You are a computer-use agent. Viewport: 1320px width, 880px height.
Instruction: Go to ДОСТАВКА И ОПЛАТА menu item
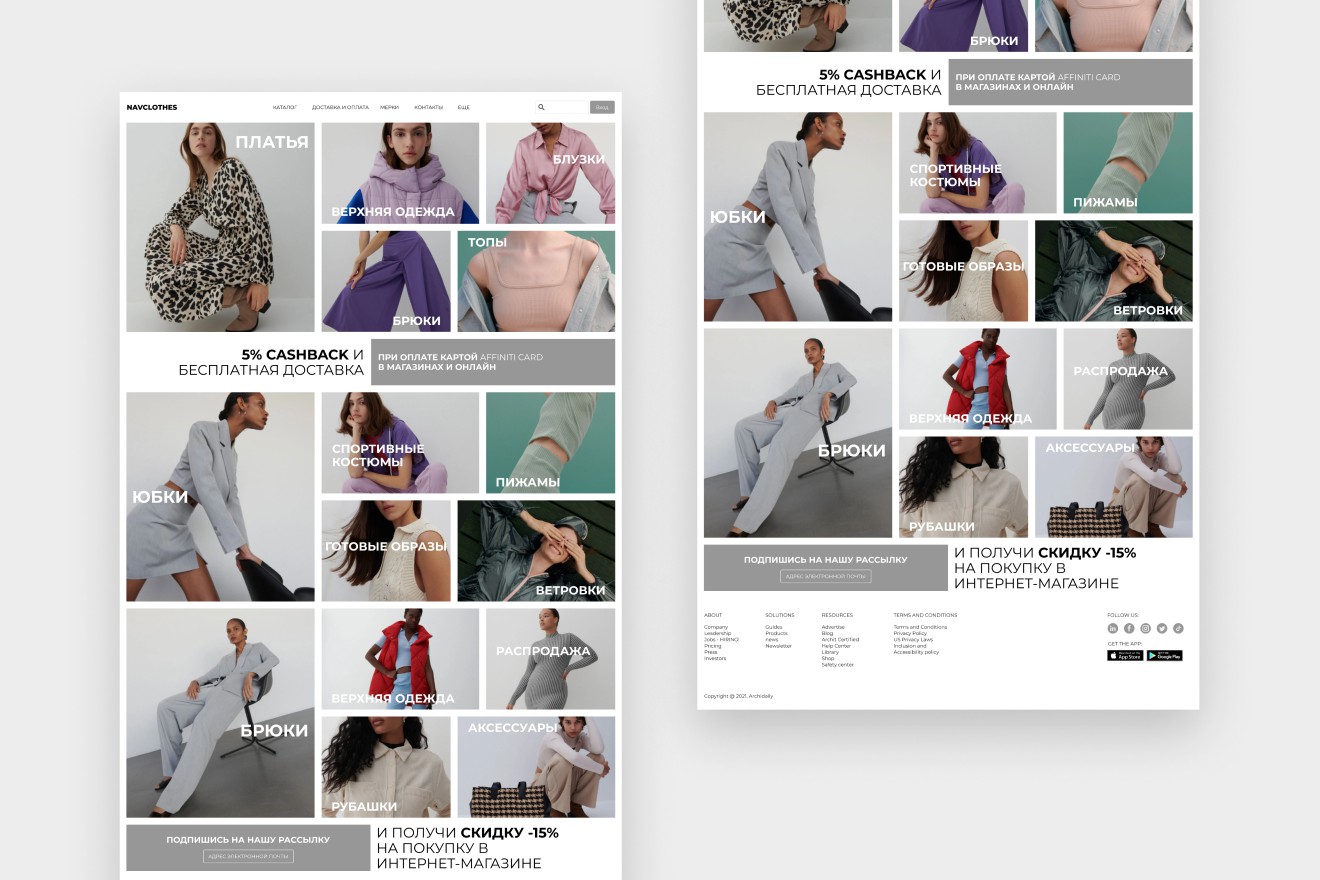340,107
